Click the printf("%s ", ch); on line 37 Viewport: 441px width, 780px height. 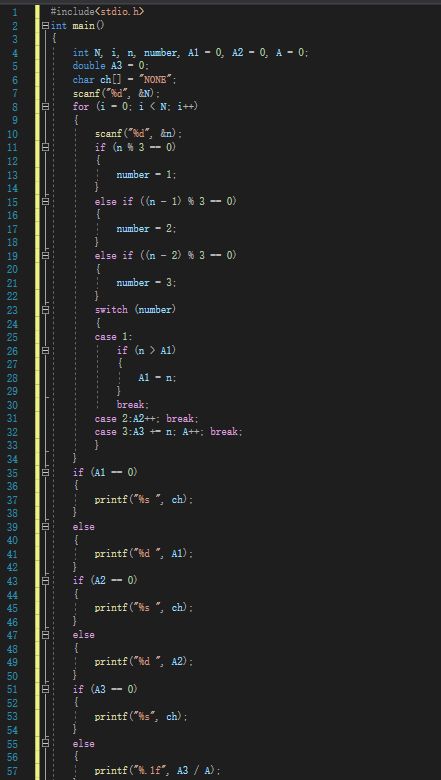pyautogui.click(x=144, y=499)
